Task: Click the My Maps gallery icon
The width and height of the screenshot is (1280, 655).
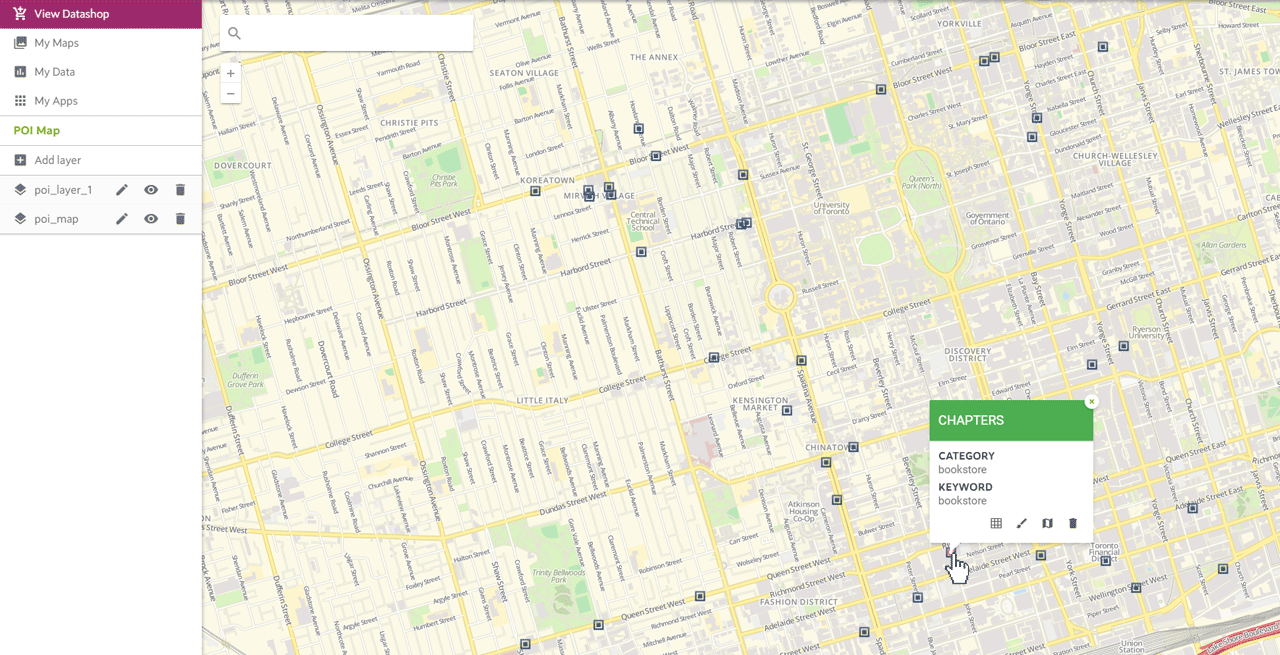Action: tap(20, 43)
